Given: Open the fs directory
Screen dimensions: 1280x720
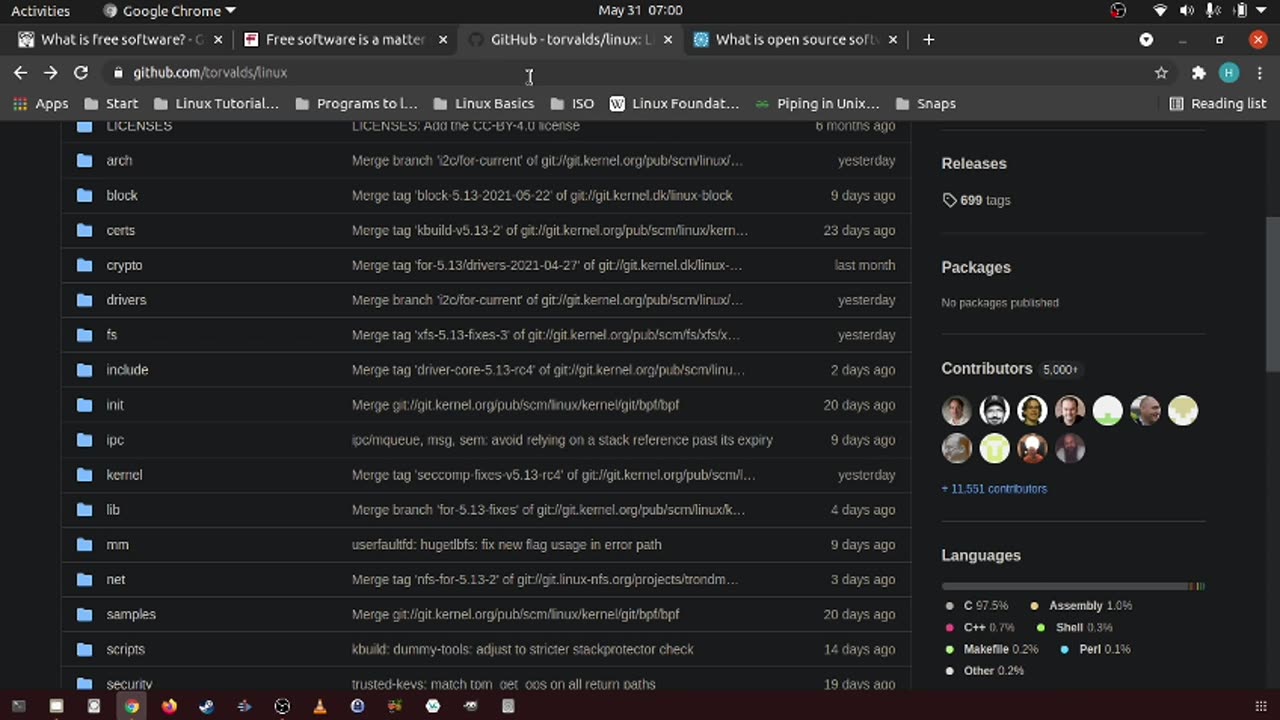Looking at the screenshot, I should click(x=111, y=335).
